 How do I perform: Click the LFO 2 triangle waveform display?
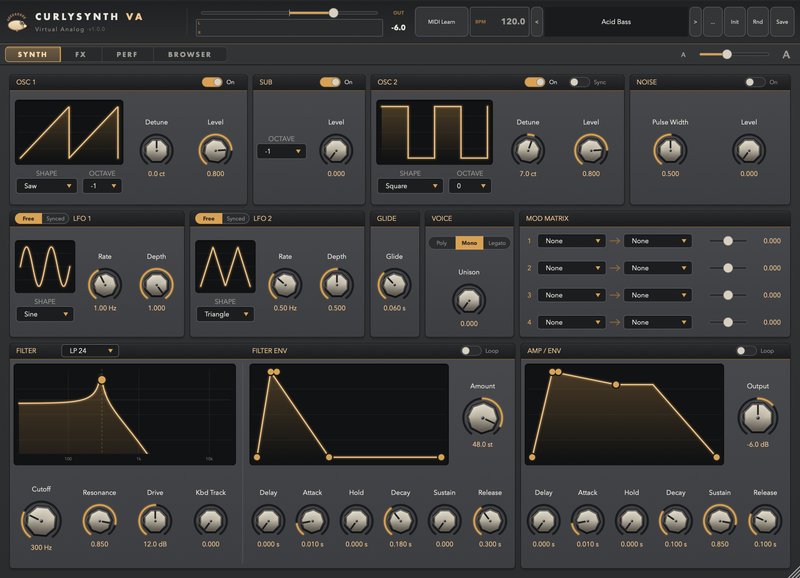point(225,266)
